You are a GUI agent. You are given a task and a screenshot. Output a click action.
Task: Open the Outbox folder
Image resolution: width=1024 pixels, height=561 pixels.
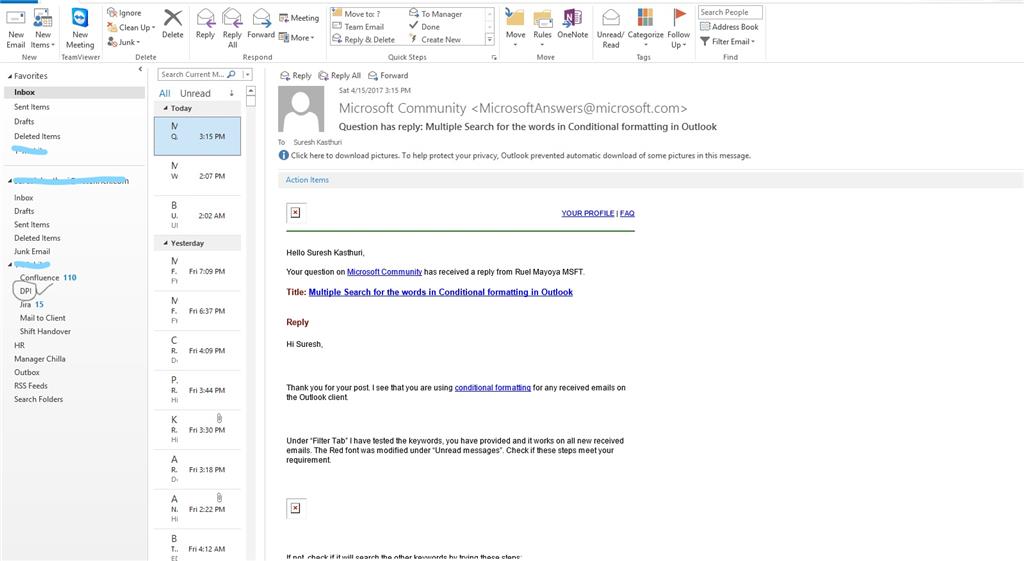(x=27, y=372)
